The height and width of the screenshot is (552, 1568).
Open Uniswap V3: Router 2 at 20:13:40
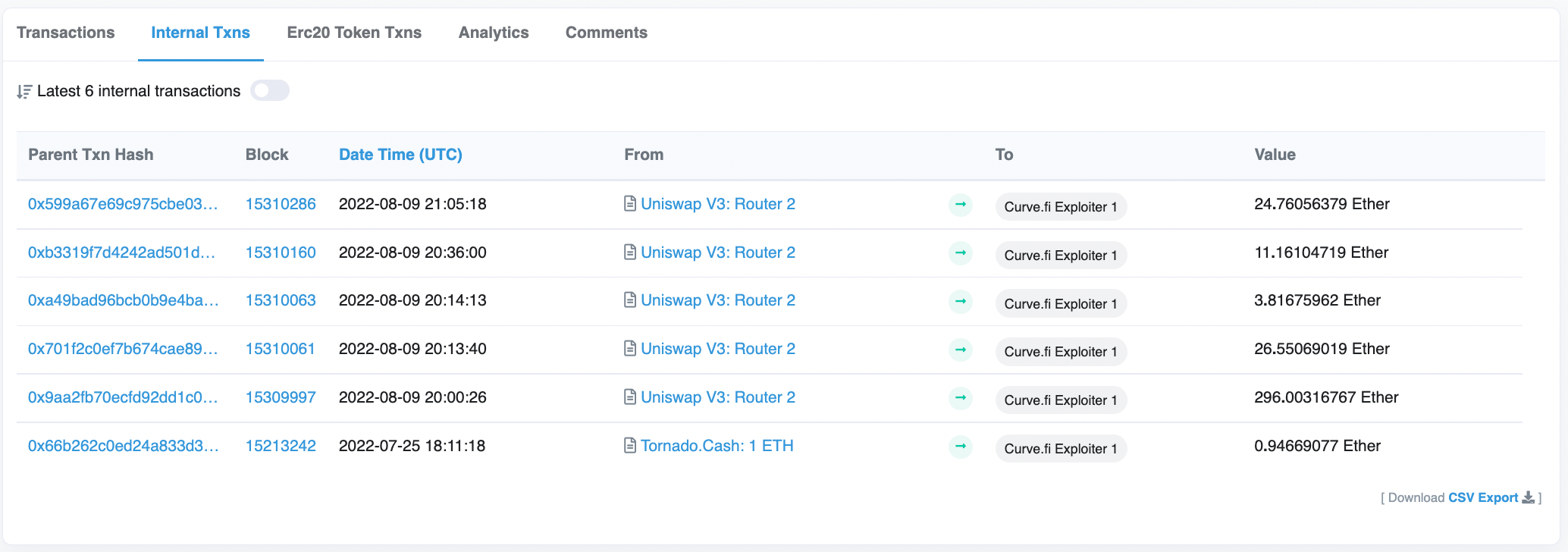click(x=718, y=349)
